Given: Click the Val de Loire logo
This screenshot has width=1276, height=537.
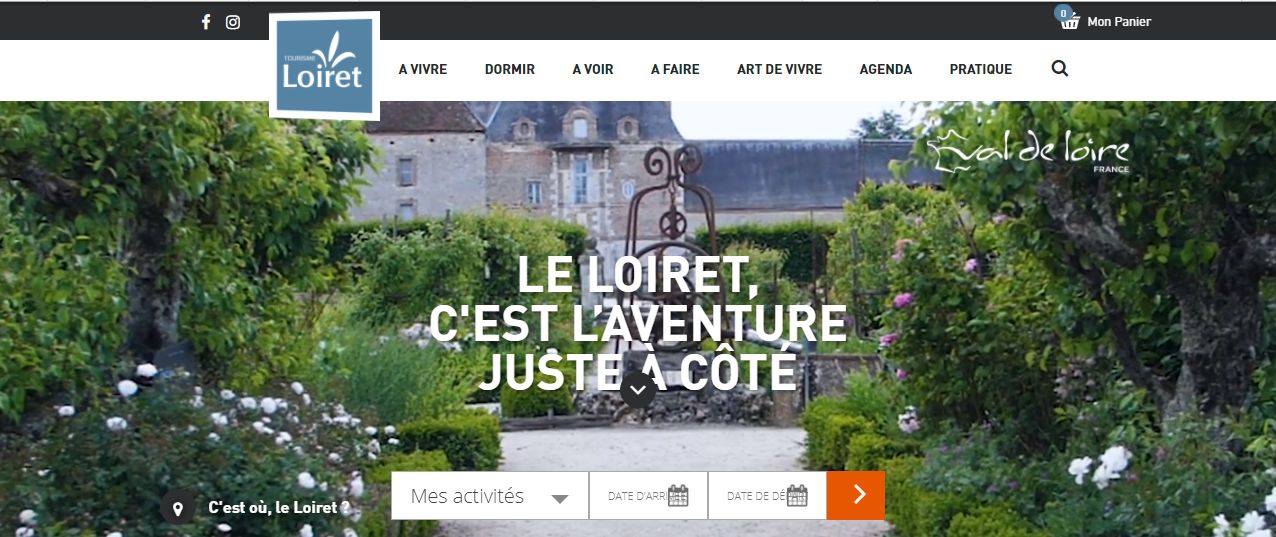Looking at the screenshot, I should pyautogui.click(x=1029, y=153).
